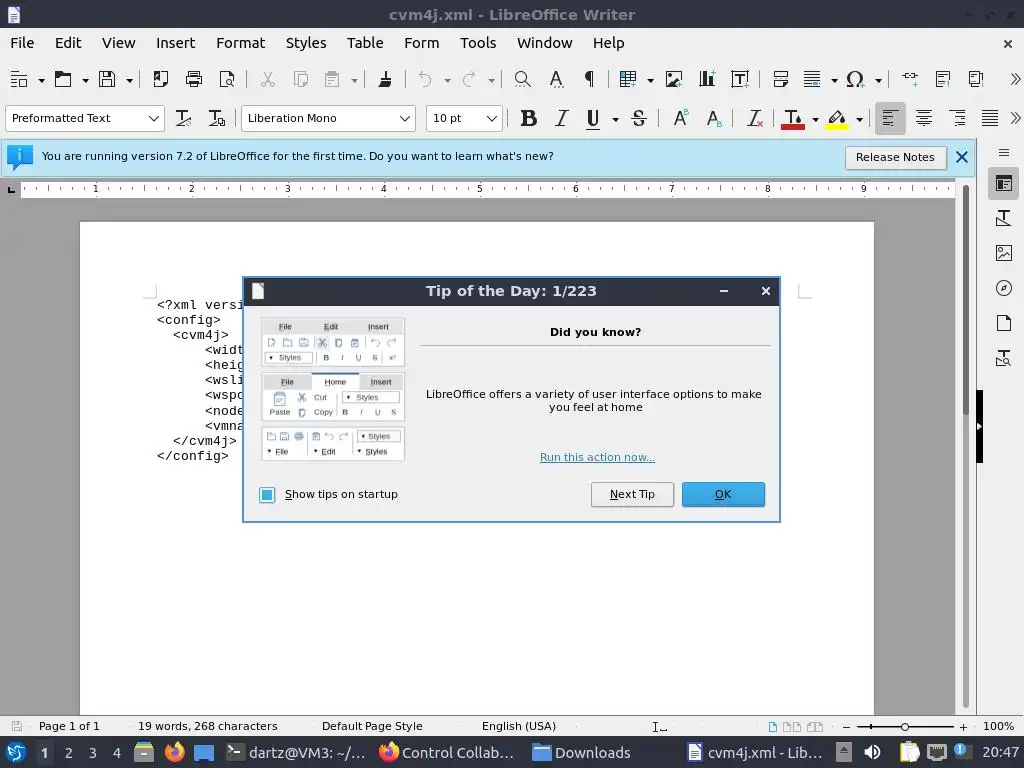The height and width of the screenshot is (768, 1024).
Task: Click the Spelling check icon
Action: tap(556, 80)
